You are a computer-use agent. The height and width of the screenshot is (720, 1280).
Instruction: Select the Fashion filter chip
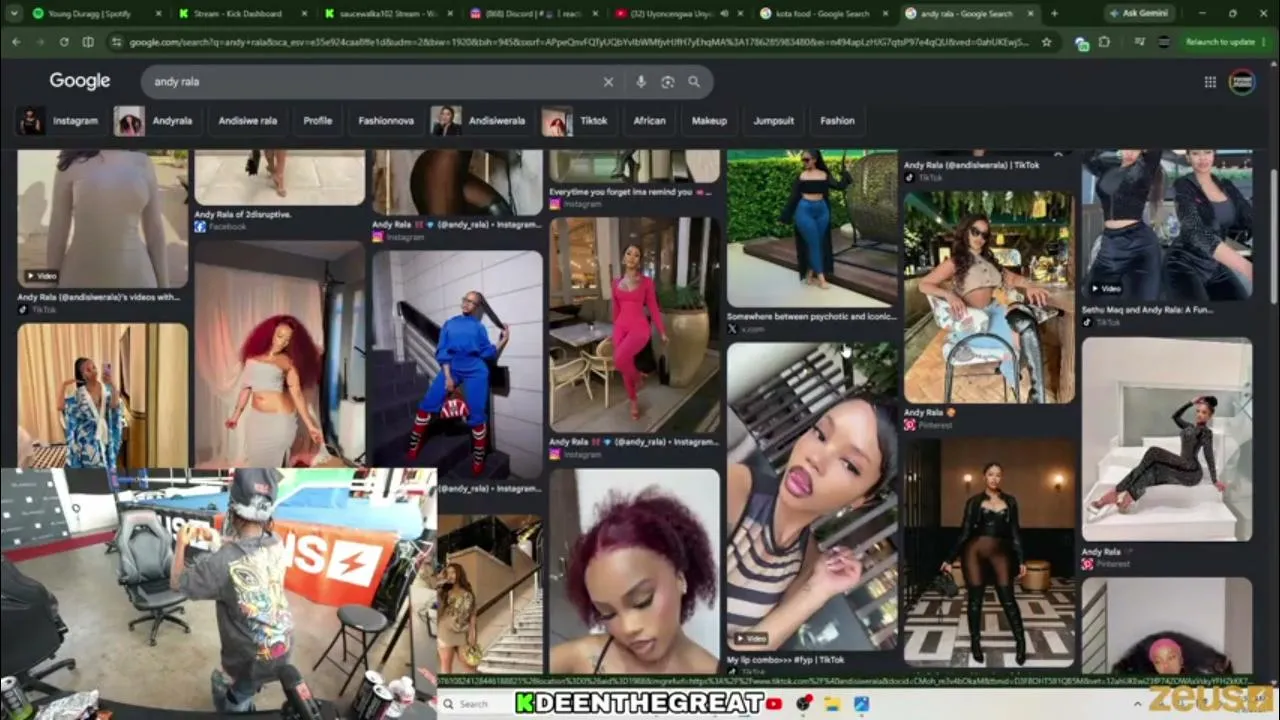pos(837,121)
